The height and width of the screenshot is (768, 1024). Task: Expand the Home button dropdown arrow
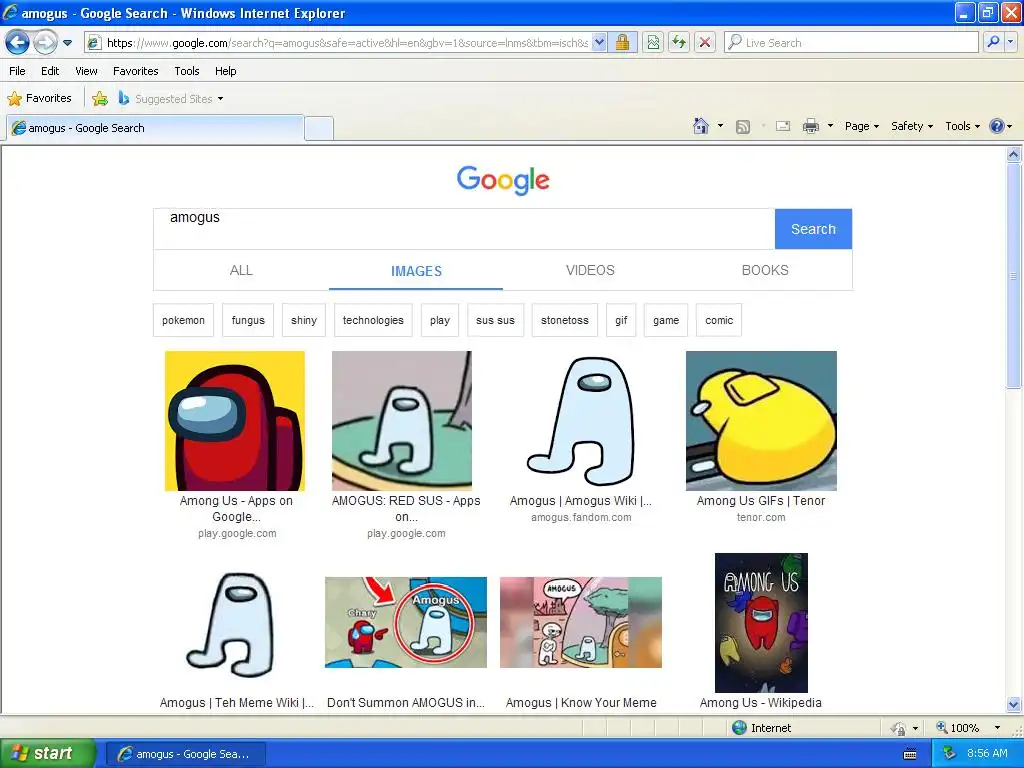click(720, 126)
